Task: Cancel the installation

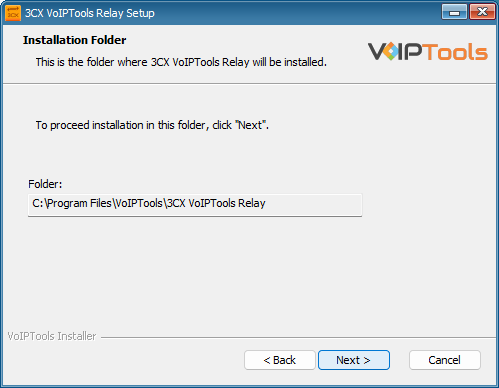Action: coord(445,360)
